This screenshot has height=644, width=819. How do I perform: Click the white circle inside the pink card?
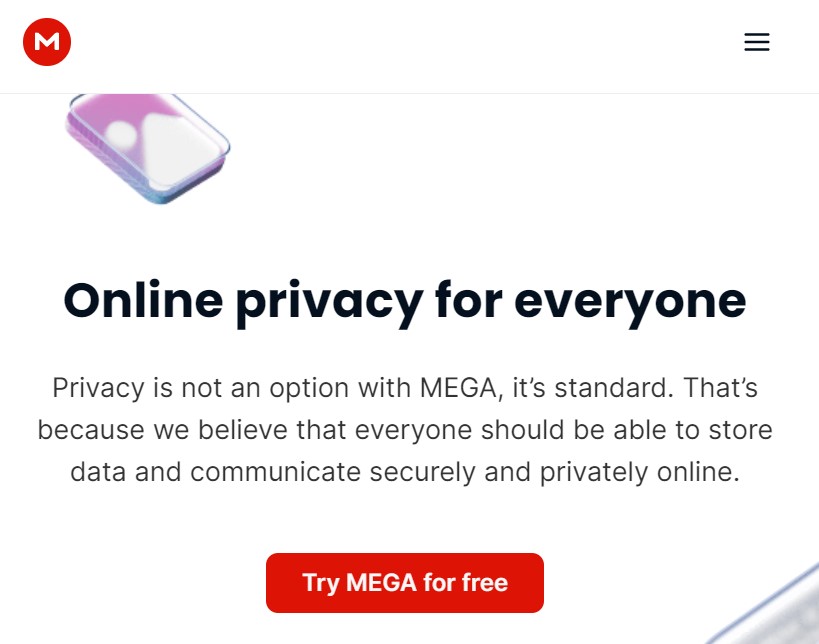(121, 134)
